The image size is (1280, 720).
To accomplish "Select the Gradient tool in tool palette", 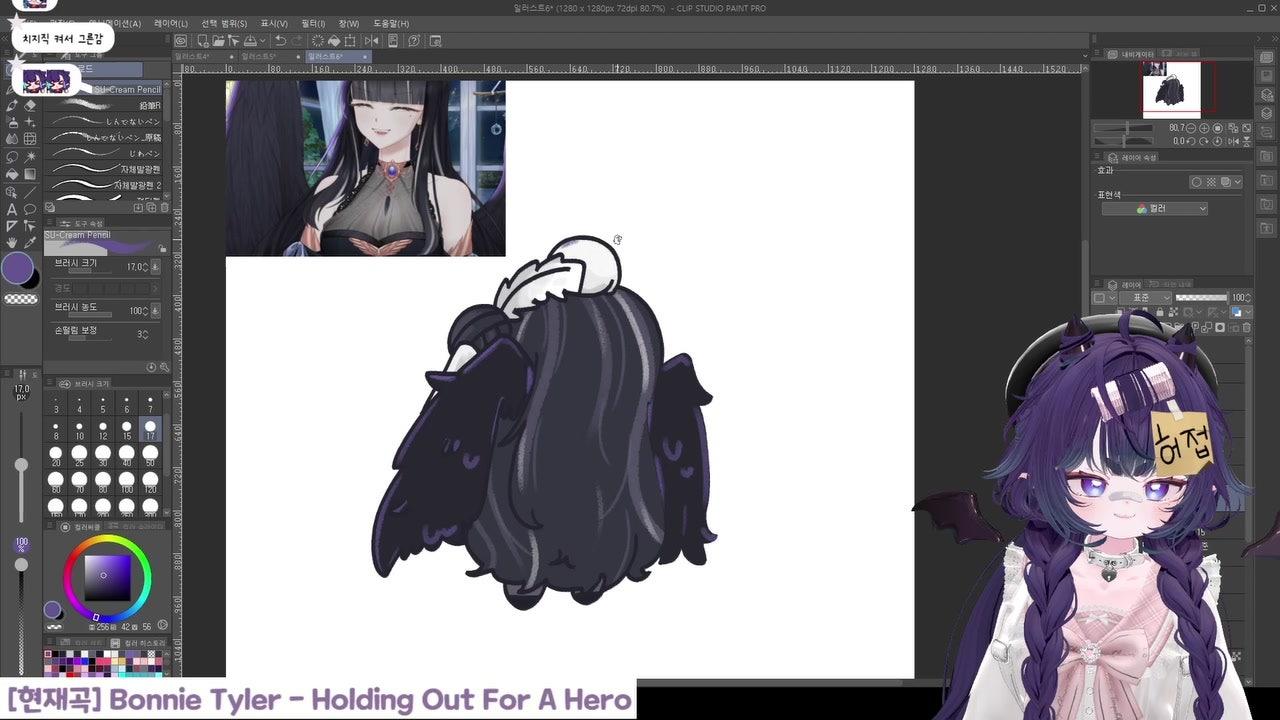I will pyautogui.click(x=29, y=173).
